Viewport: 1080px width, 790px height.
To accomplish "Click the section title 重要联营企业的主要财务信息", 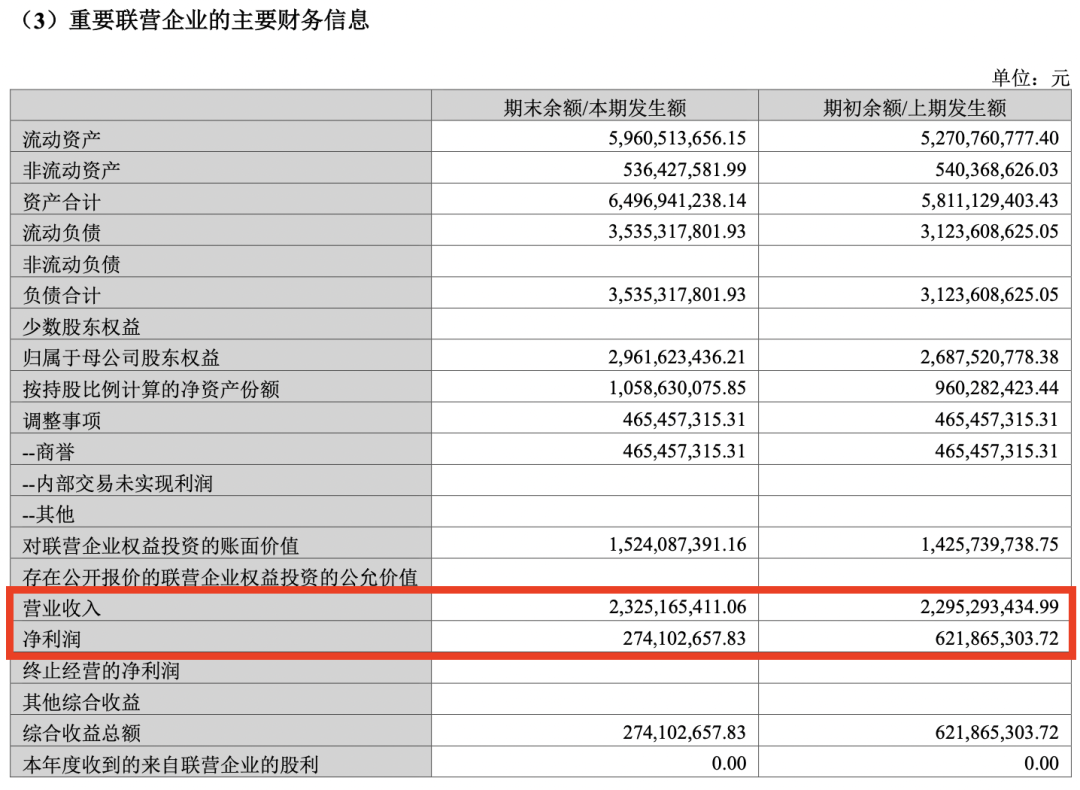I will pos(219,19).
